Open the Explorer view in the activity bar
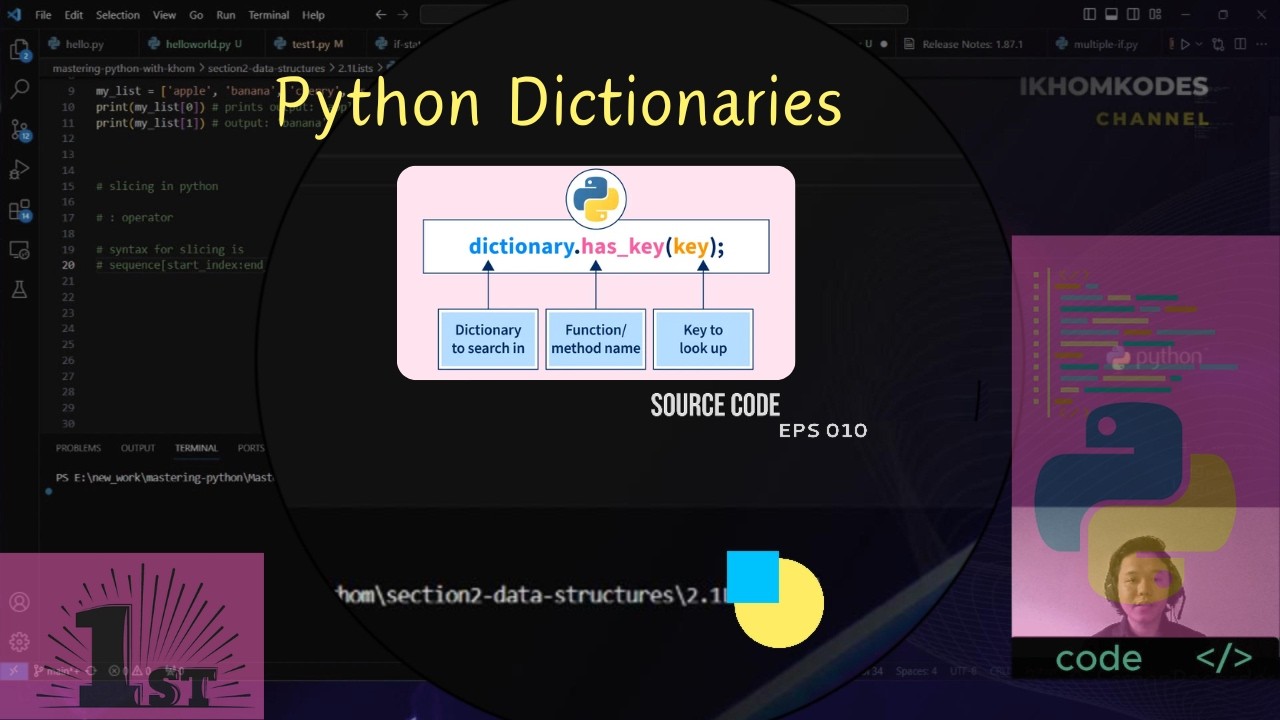Image resolution: width=1280 pixels, height=720 pixels. click(x=19, y=49)
